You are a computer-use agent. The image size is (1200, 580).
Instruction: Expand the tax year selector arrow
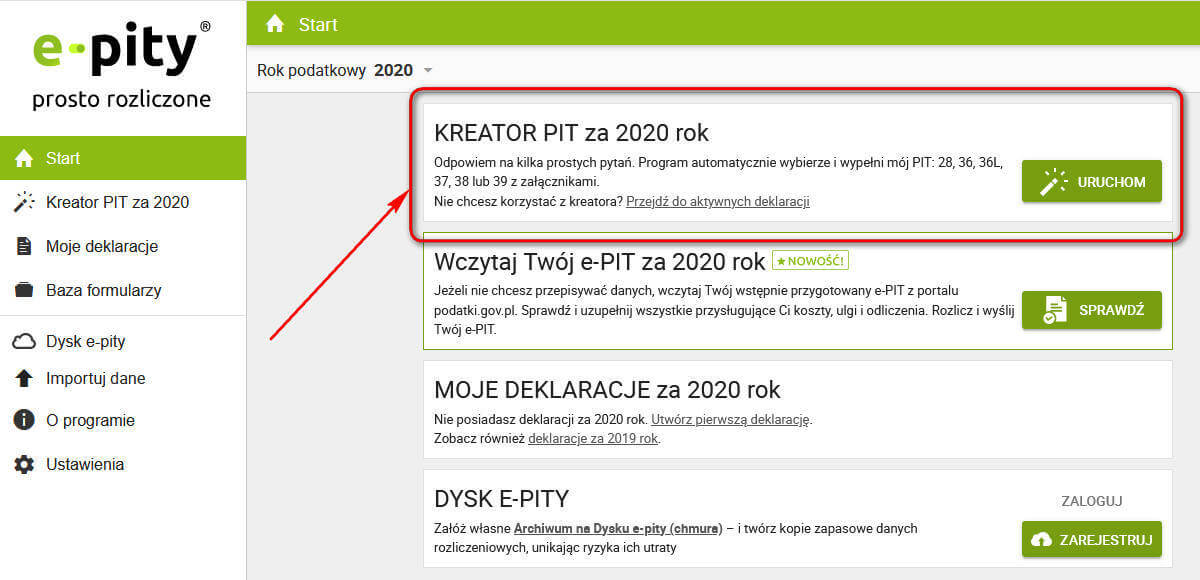click(x=427, y=70)
